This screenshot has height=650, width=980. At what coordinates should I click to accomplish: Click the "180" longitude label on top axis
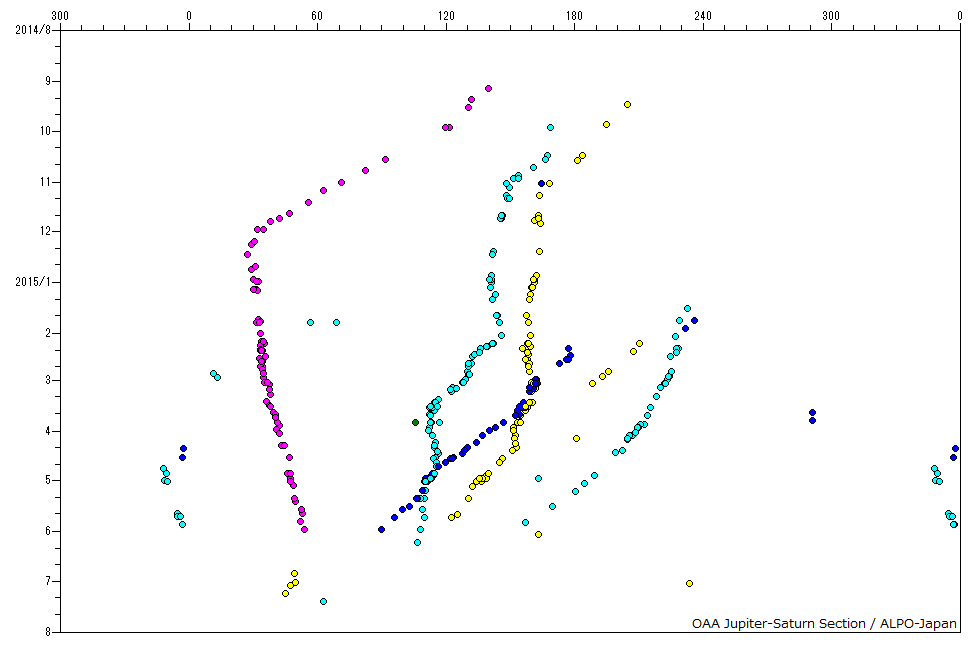[x=574, y=16]
